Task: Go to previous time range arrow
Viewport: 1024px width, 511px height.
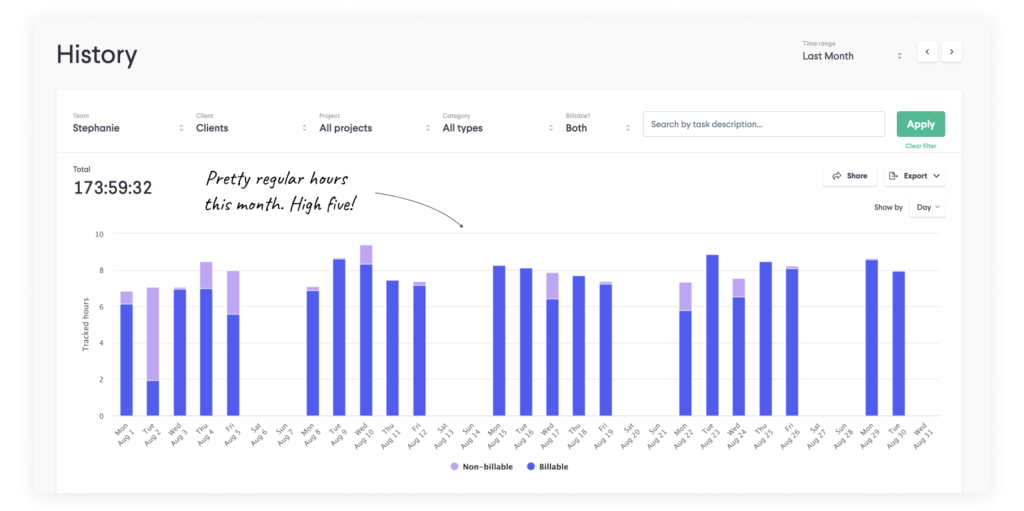Action: [927, 52]
